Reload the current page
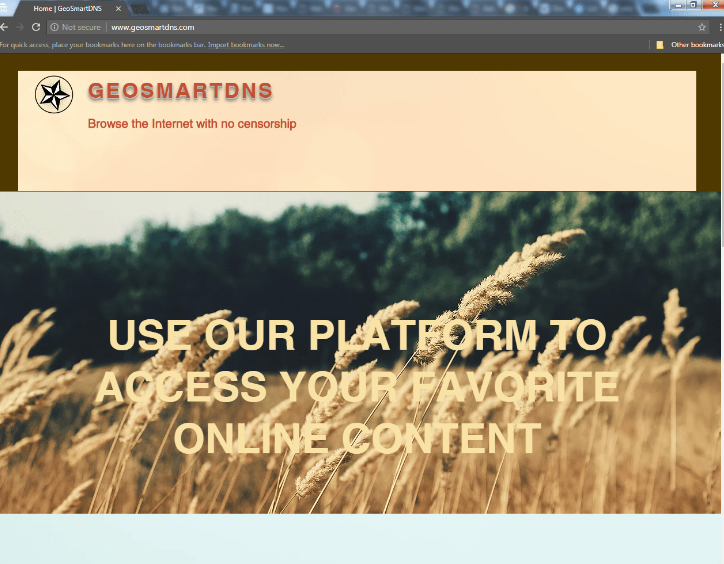Image resolution: width=724 pixels, height=564 pixels. click(x=36, y=27)
